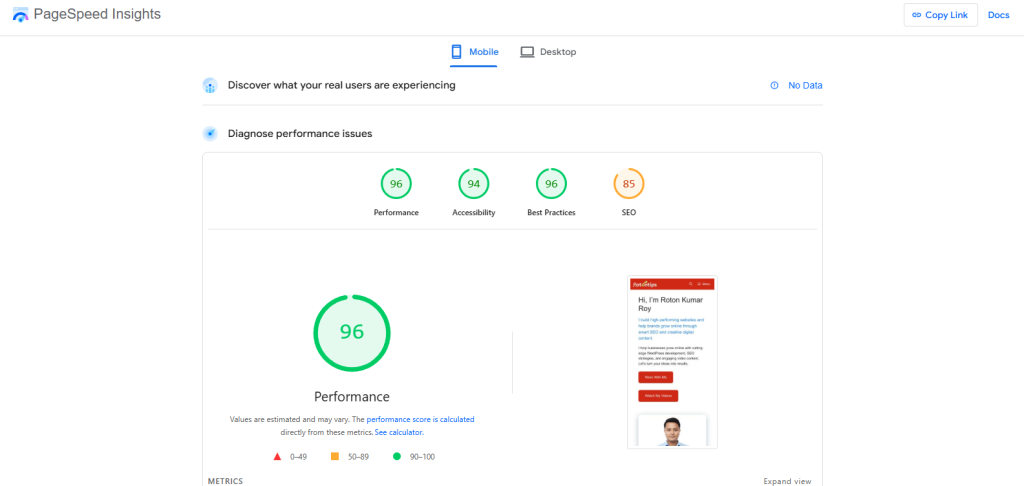The image size is (1024, 486).
Task: Select the Accessibility 94 score gauge
Action: click(473, 184)
